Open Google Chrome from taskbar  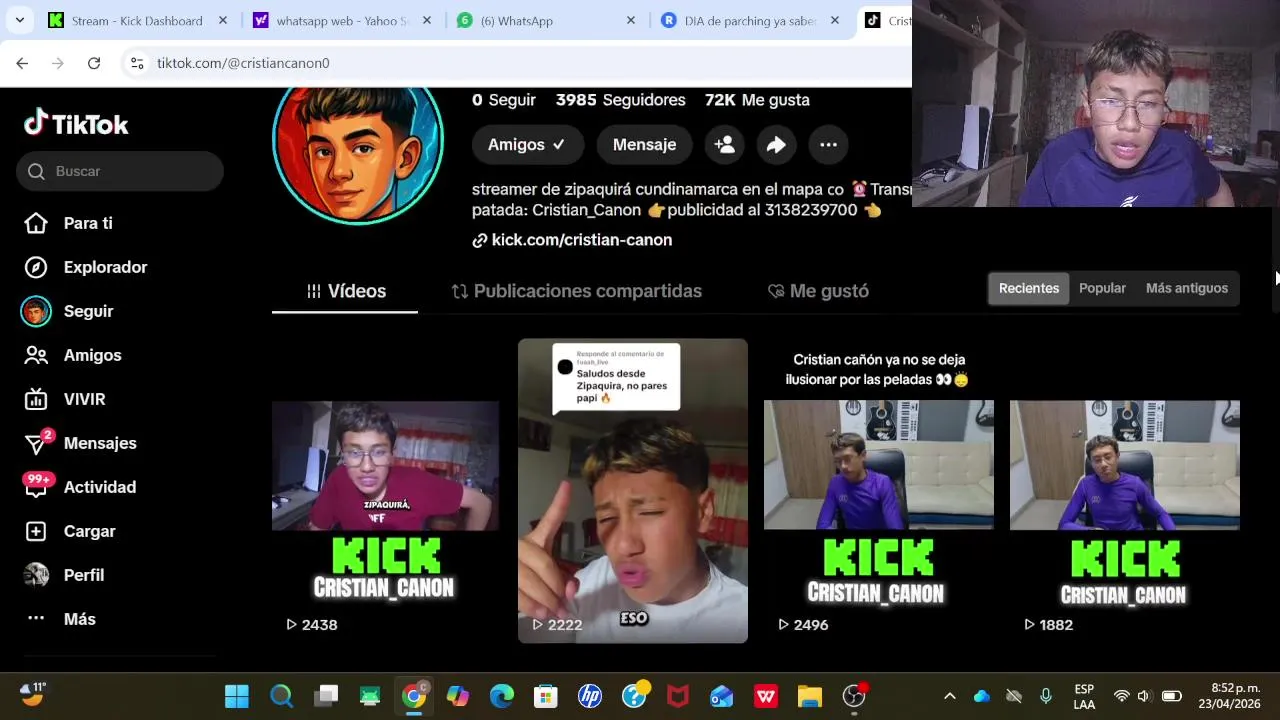tap(414, 696)
